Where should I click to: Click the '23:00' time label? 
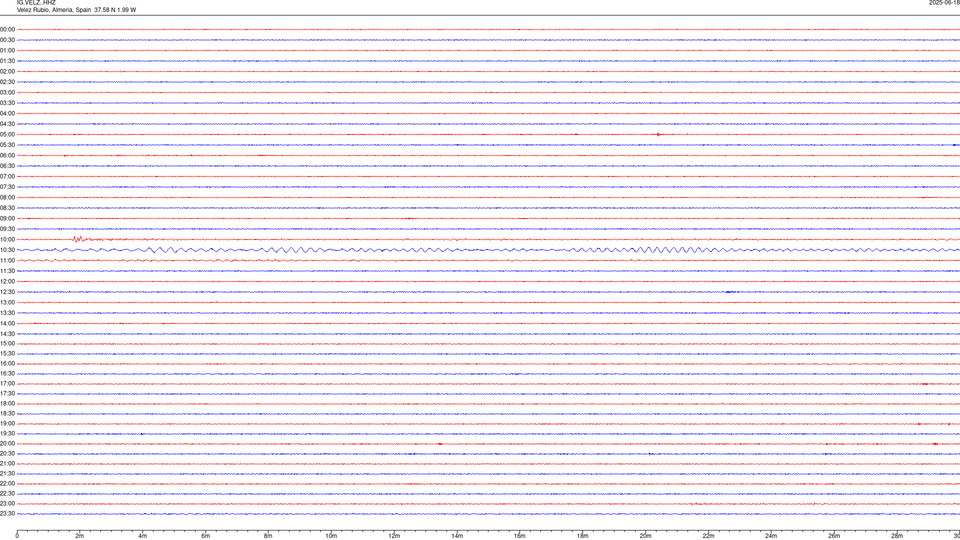[7, 504]
